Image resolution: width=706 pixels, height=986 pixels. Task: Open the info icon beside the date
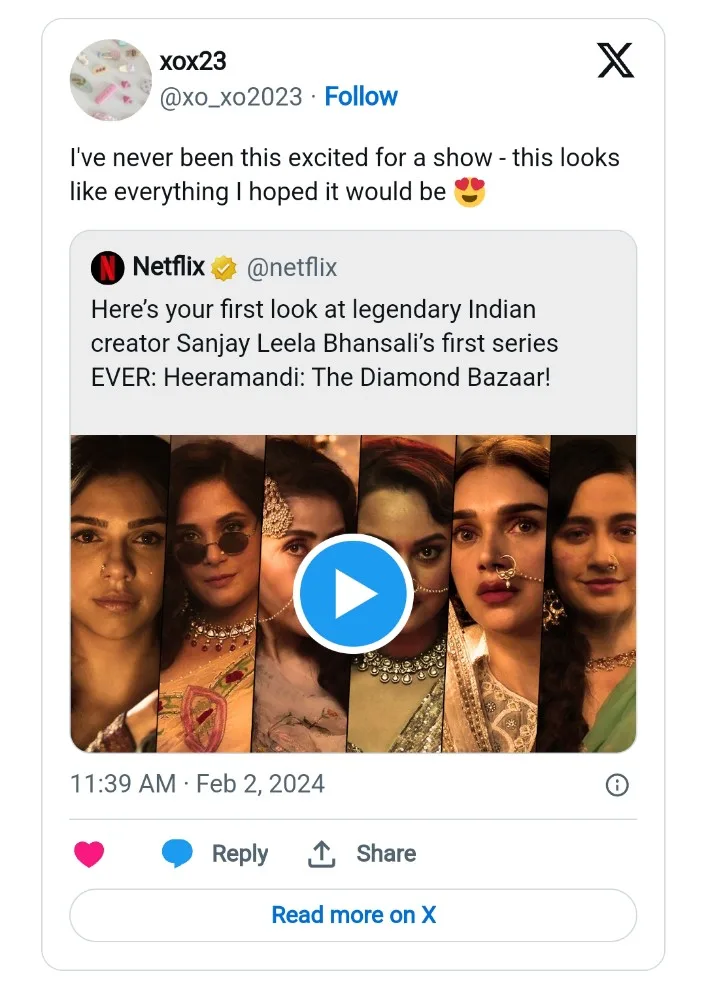[617, 785]
